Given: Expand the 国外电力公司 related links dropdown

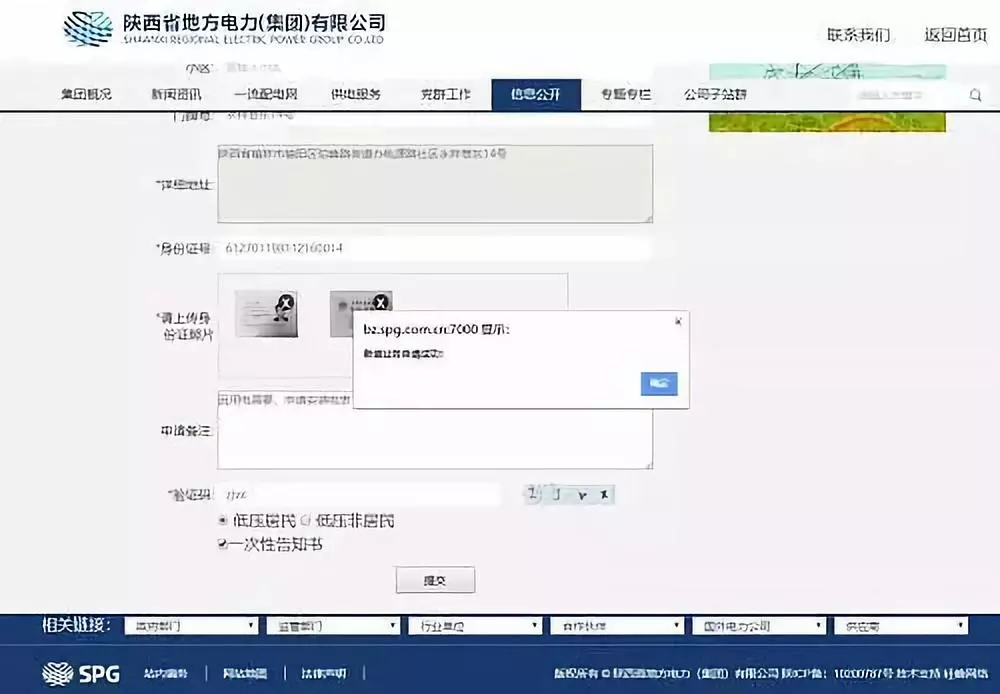Looking at the screenshot, I should [x=760, y=625].
